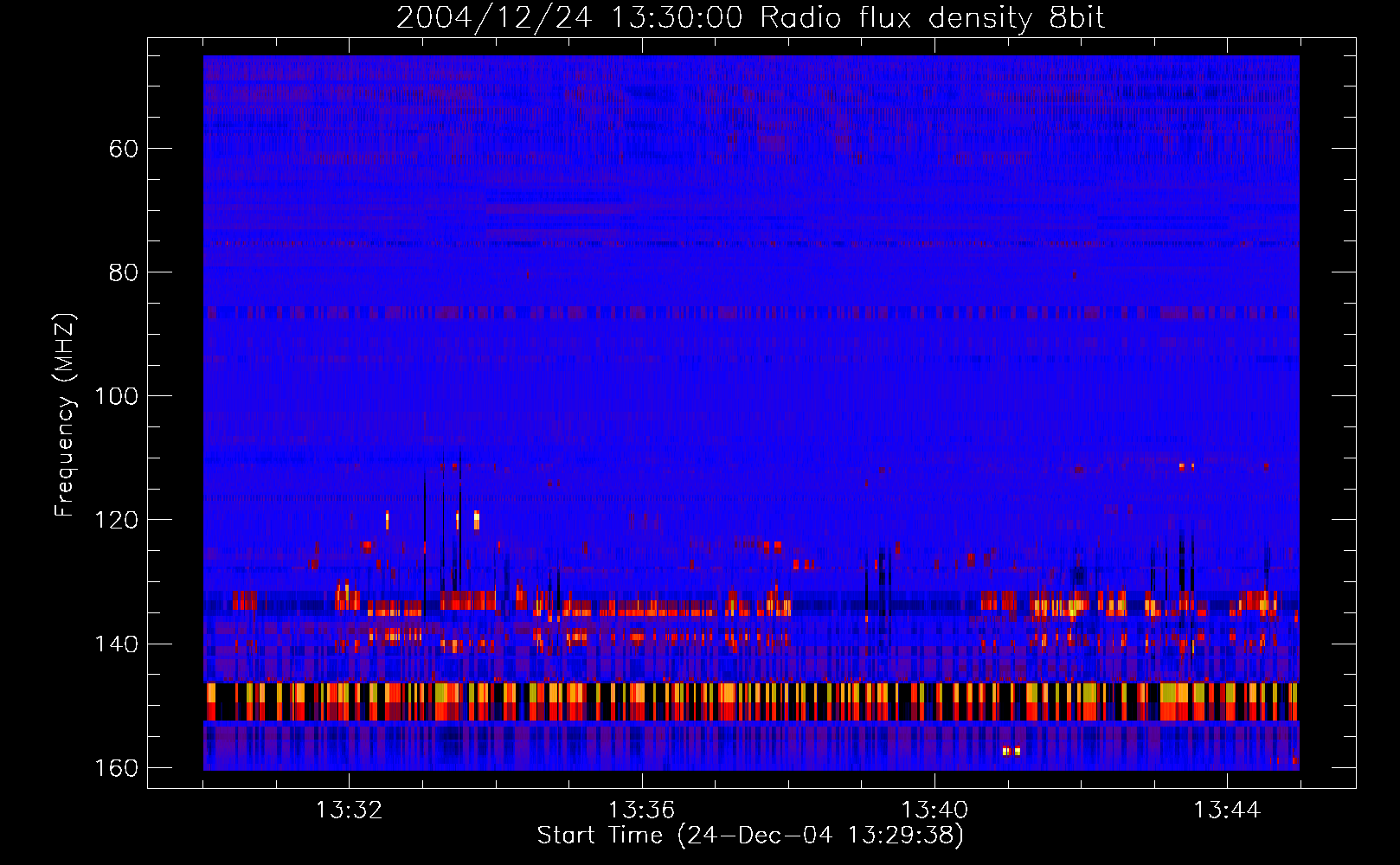1400x865 pixels.
Task: Click the 60 frequency tick label
Action: [x=124, y=149]
